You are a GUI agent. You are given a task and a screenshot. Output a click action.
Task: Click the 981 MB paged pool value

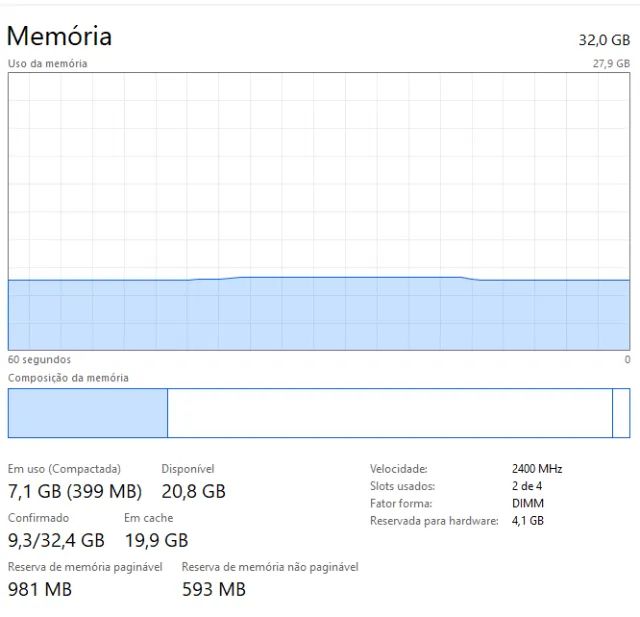coord(40,590)
